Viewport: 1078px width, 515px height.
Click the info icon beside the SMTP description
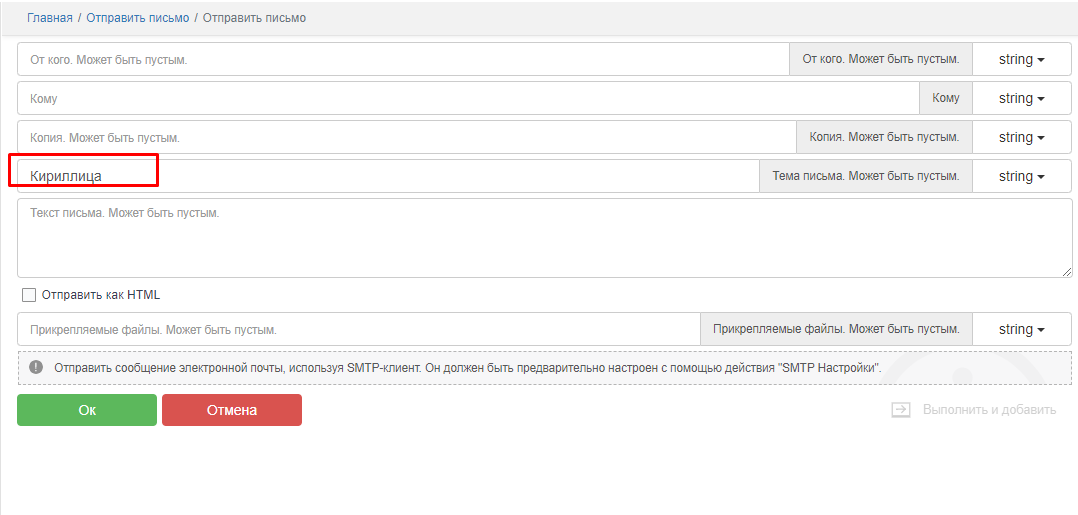pyautogui.click(x=36, y=368)
